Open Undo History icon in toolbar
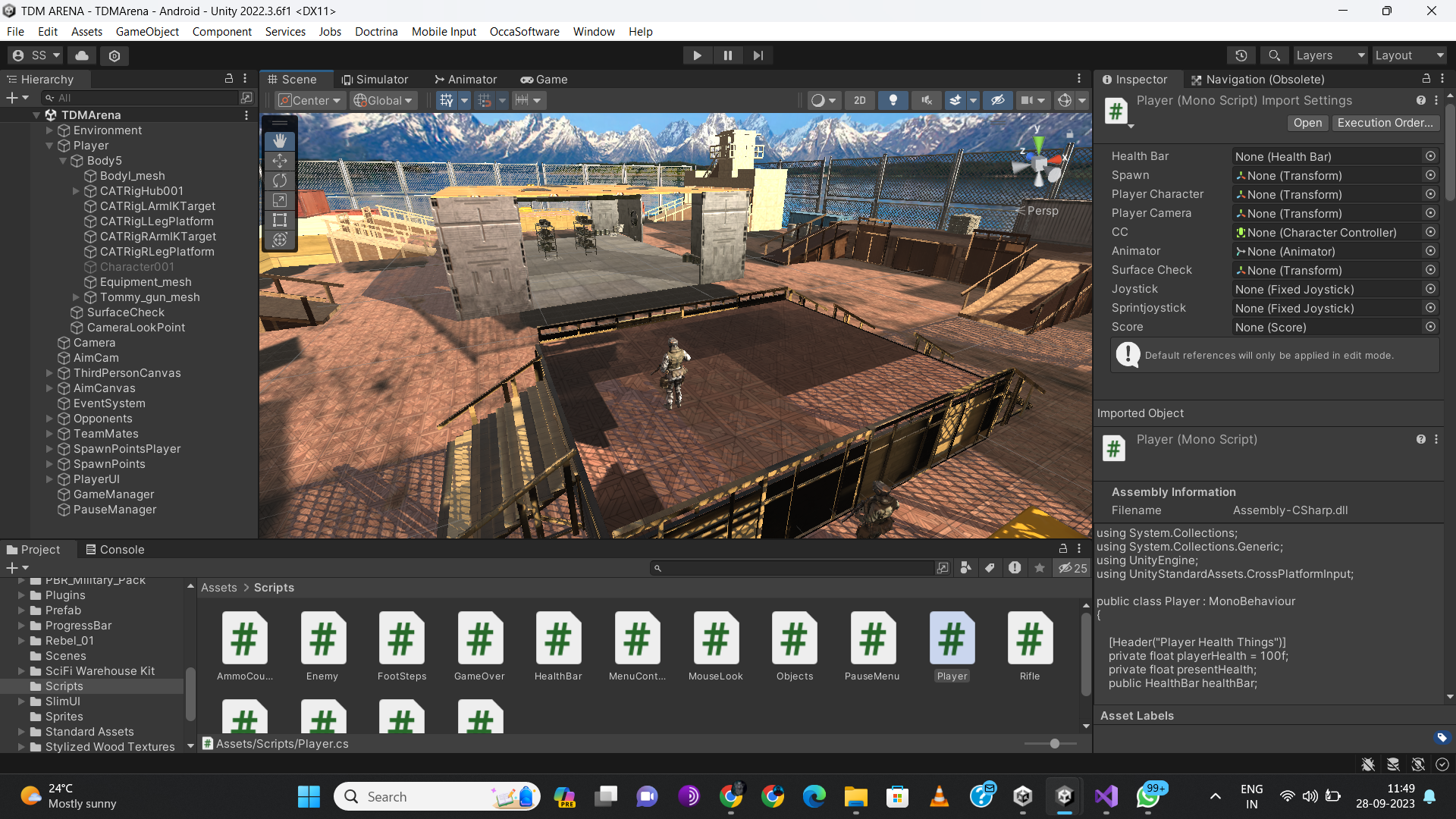 (1241, 55)
